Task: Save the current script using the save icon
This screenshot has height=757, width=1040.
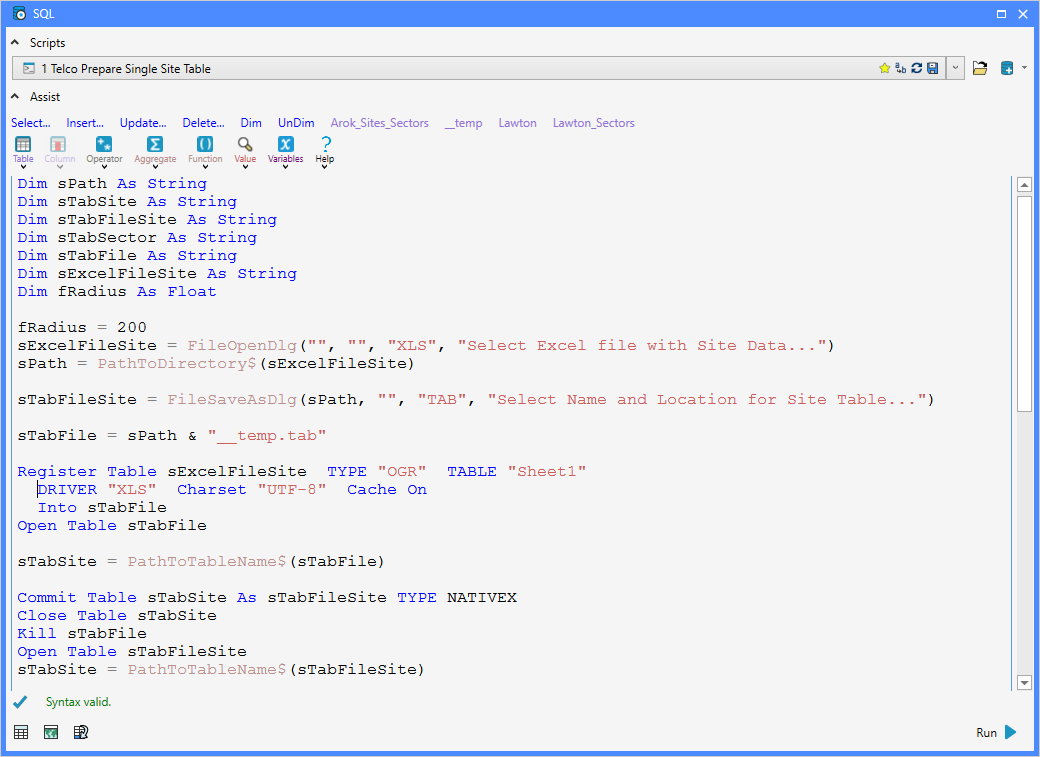Action: pos(932,67)
